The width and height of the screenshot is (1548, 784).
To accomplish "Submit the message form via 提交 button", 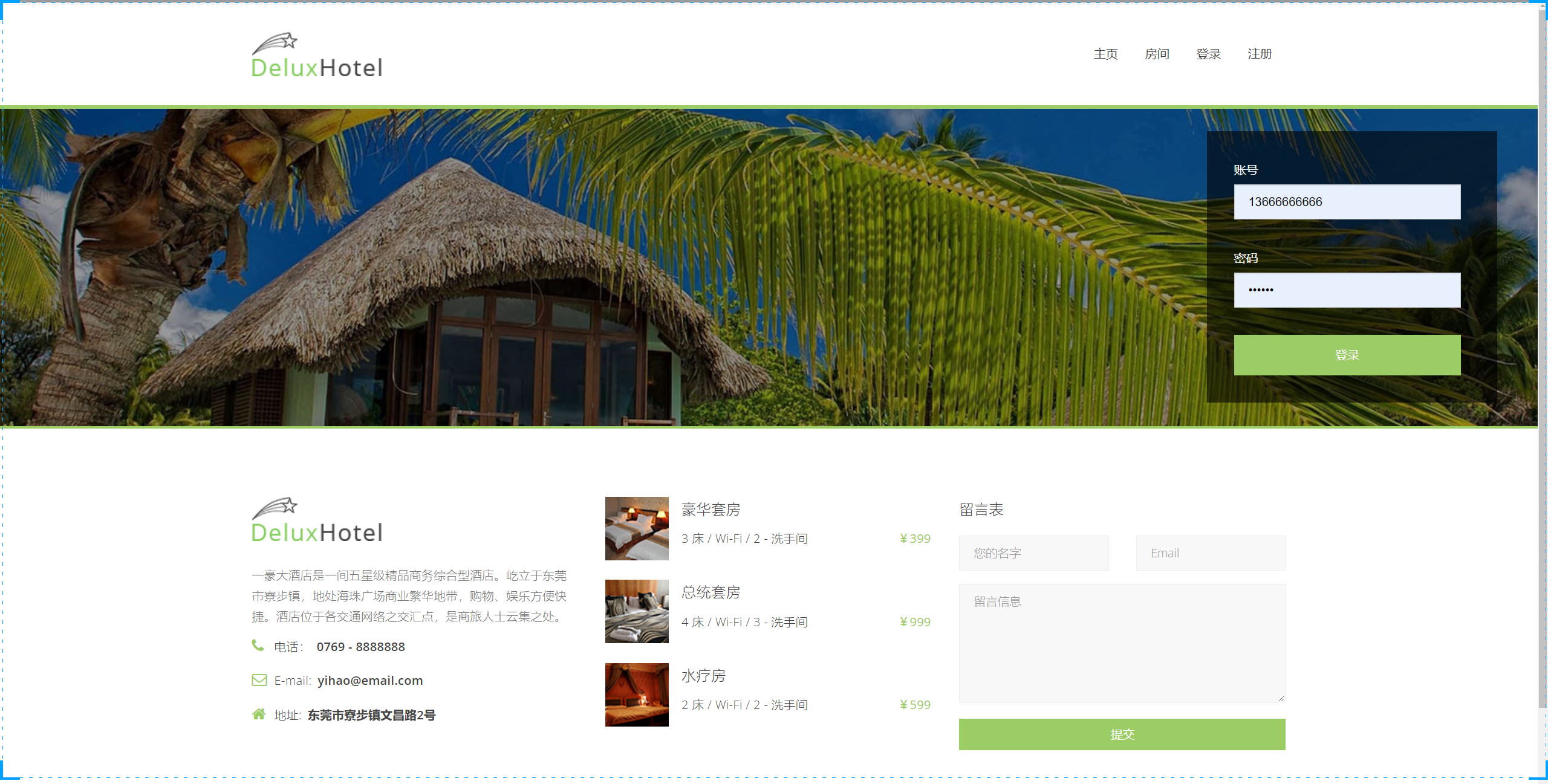I will coord(1122,734).
